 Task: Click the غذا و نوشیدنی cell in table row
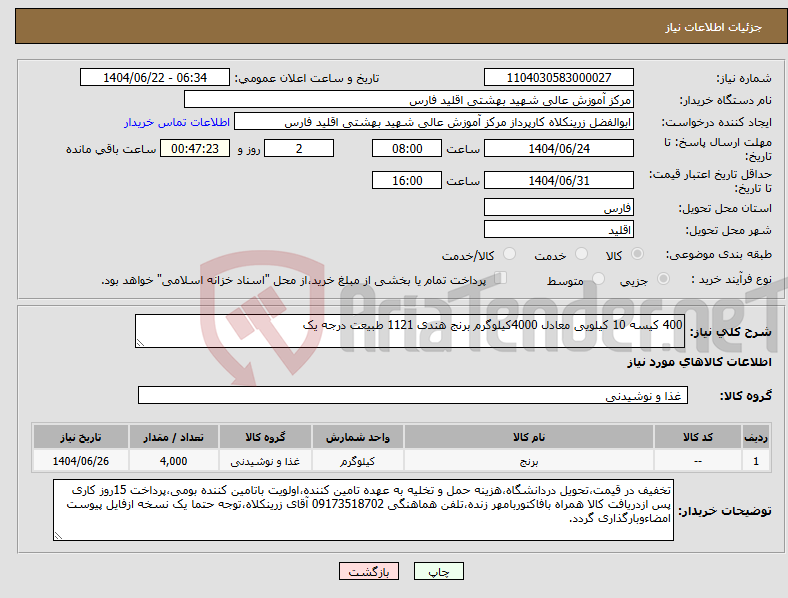click(265, 461)
